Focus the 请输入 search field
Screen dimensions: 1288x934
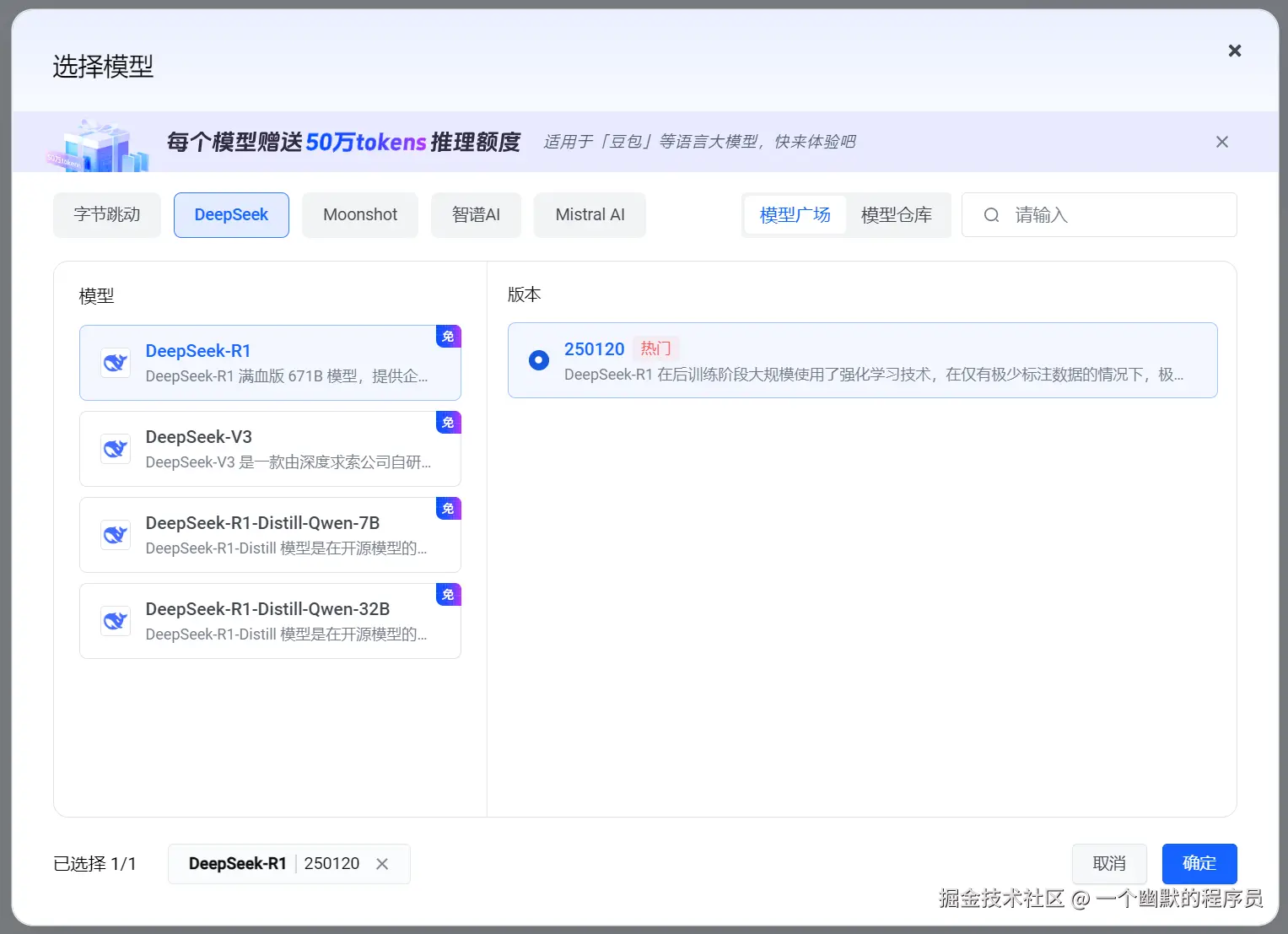[x=1099, y=215]
